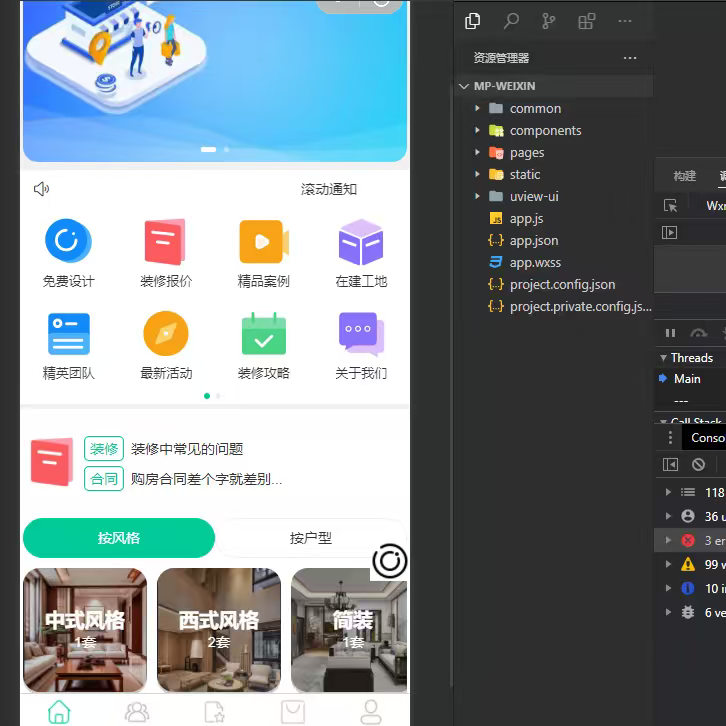Tap the speaker notice icon
726x726 pixels.
(41, 188)
